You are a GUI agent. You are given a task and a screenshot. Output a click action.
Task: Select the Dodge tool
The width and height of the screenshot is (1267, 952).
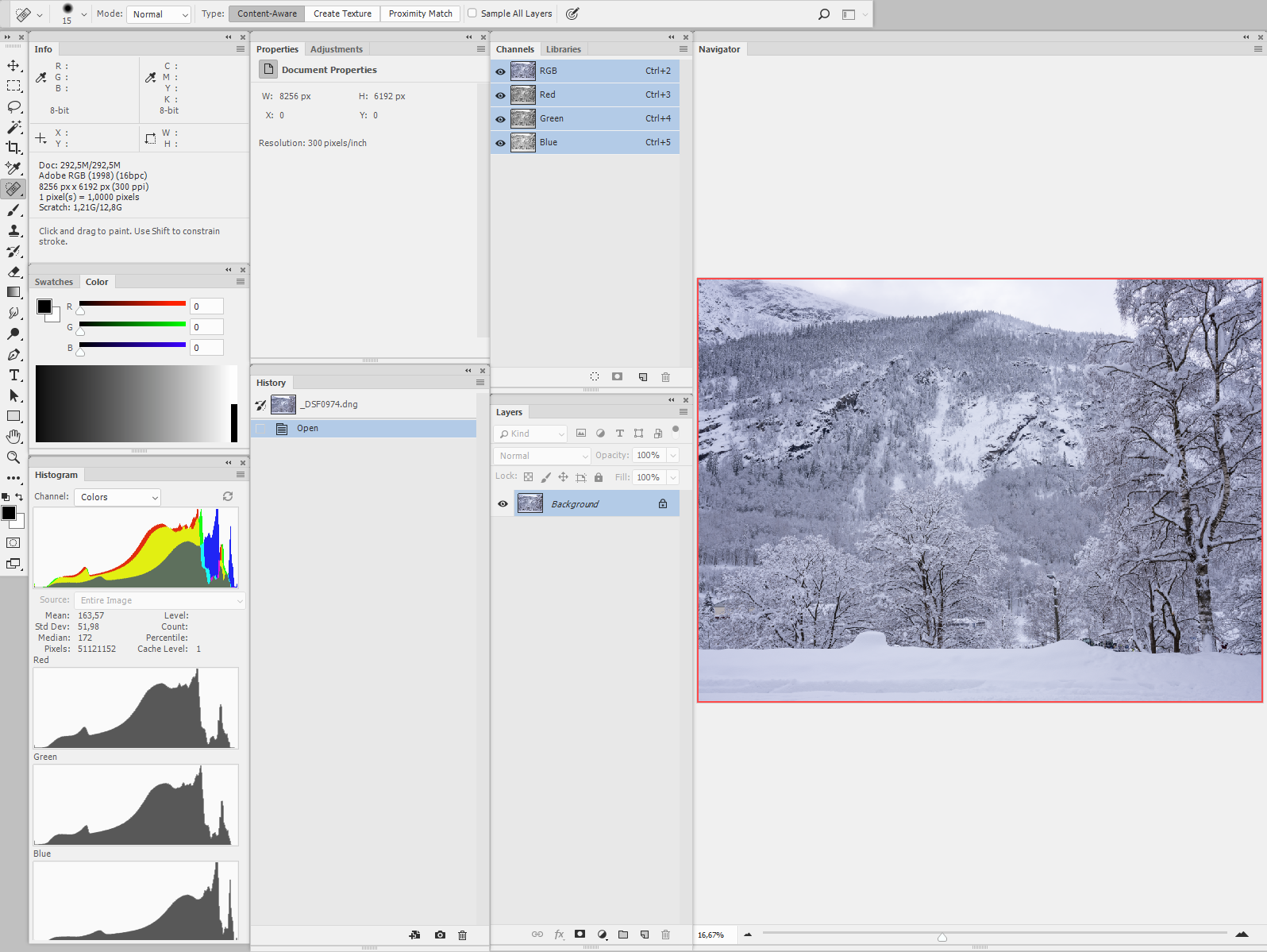click(x=13, y=333)
